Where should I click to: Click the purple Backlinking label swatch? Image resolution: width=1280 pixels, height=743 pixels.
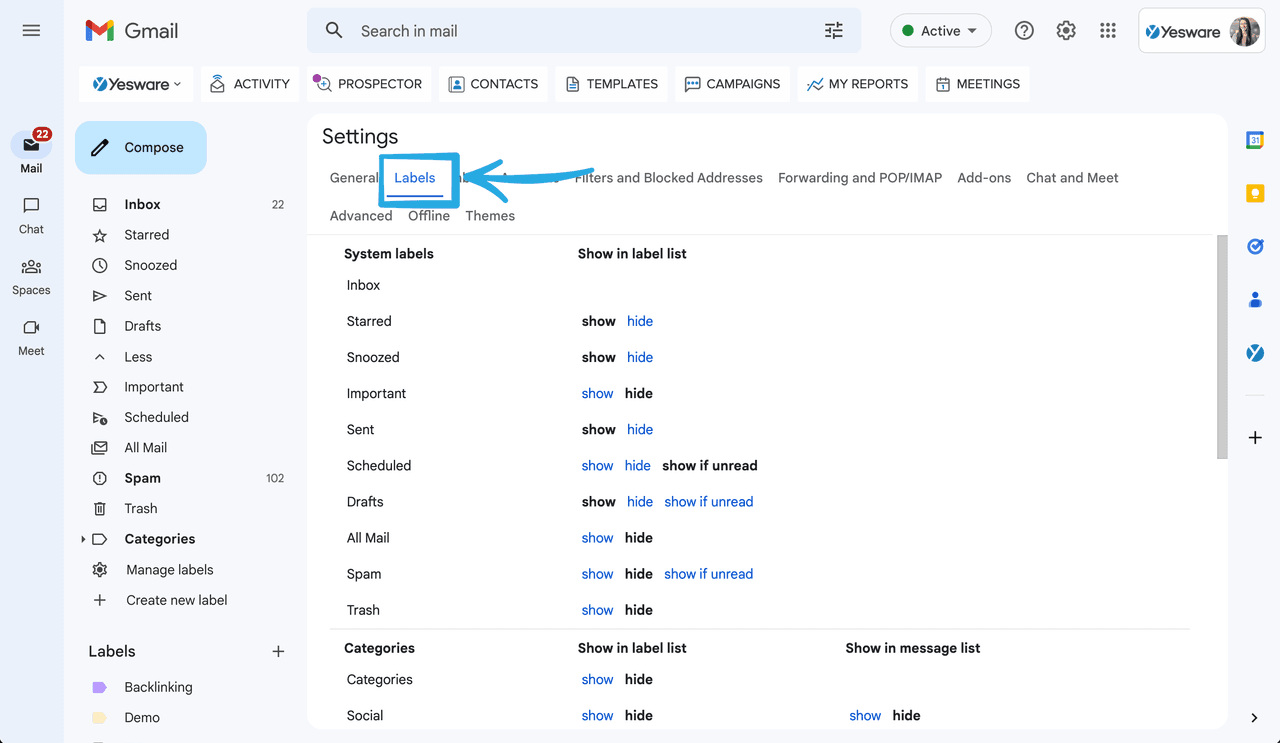[x=98, y=687]
